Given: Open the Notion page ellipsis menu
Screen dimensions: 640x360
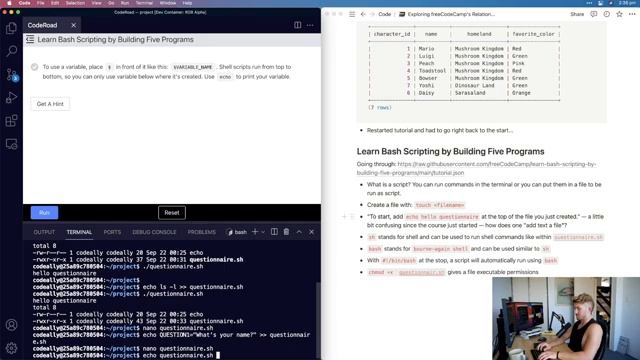Looking at the screenshot, I should coord(632,14).
